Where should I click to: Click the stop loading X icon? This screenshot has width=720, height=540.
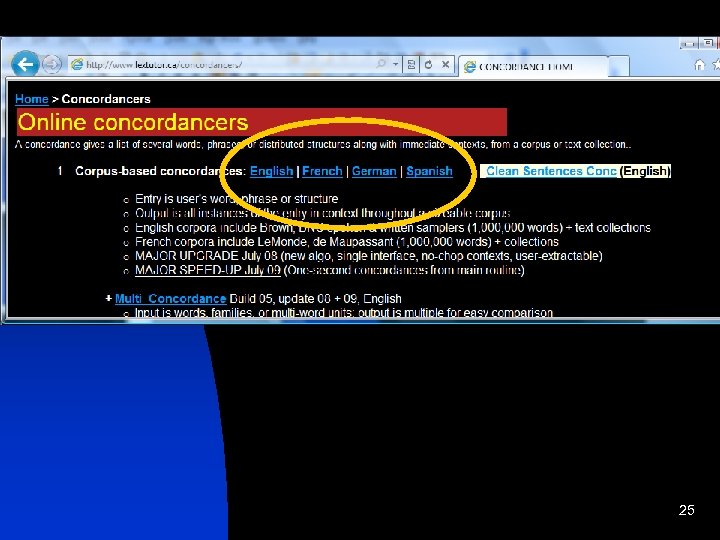tap(445, 64)
